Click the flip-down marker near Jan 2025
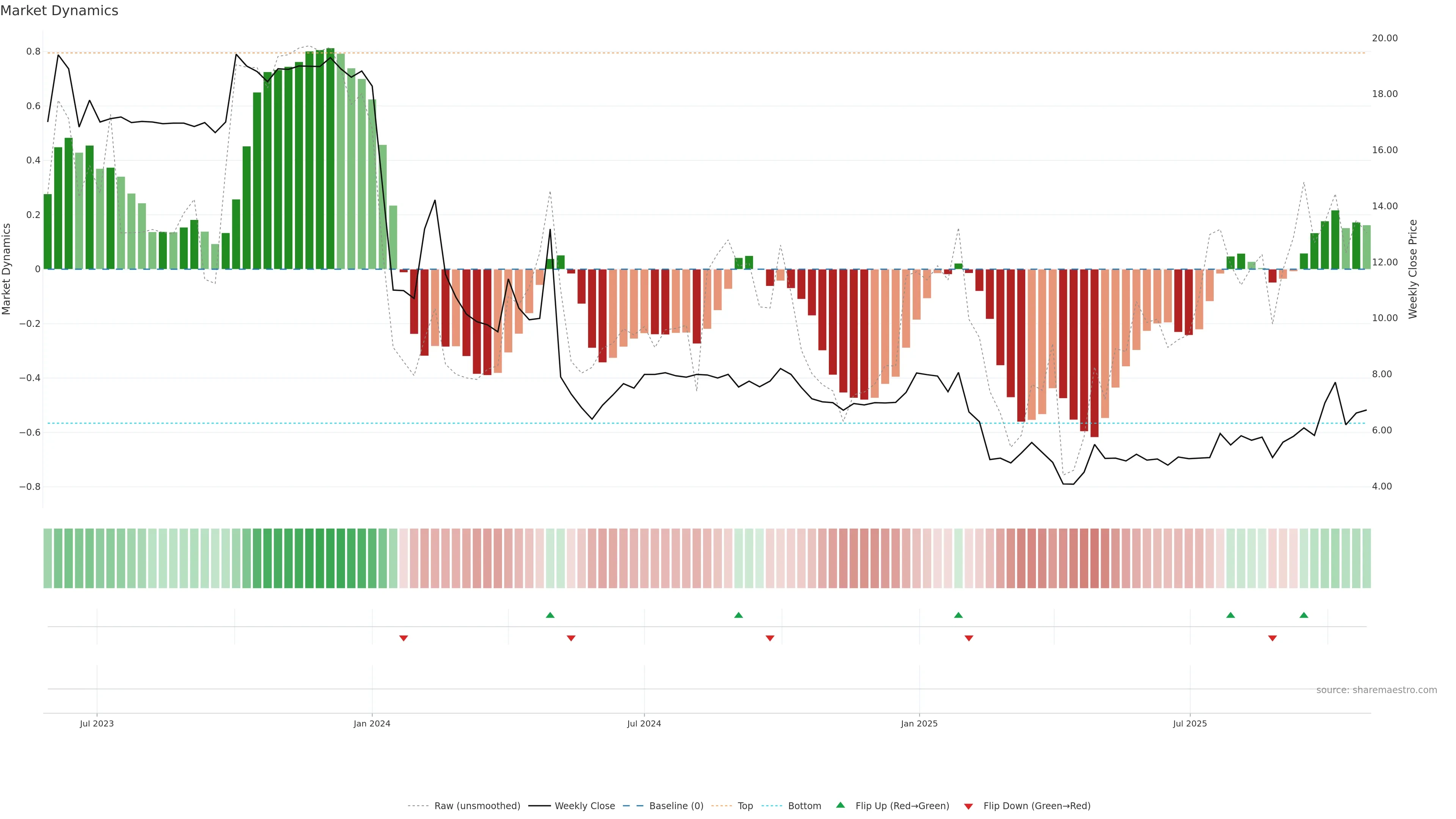 [969, 638]
